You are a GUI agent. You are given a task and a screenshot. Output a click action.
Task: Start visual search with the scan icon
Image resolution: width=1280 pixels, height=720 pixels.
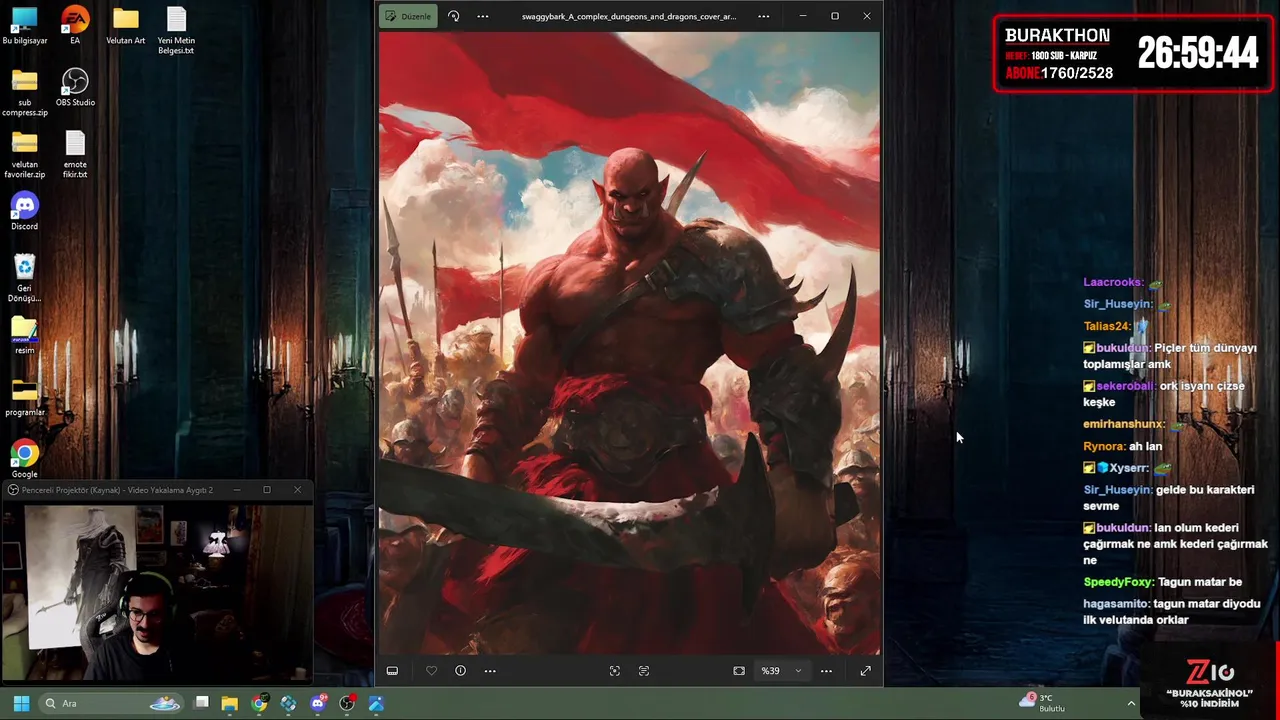(614, 671)
